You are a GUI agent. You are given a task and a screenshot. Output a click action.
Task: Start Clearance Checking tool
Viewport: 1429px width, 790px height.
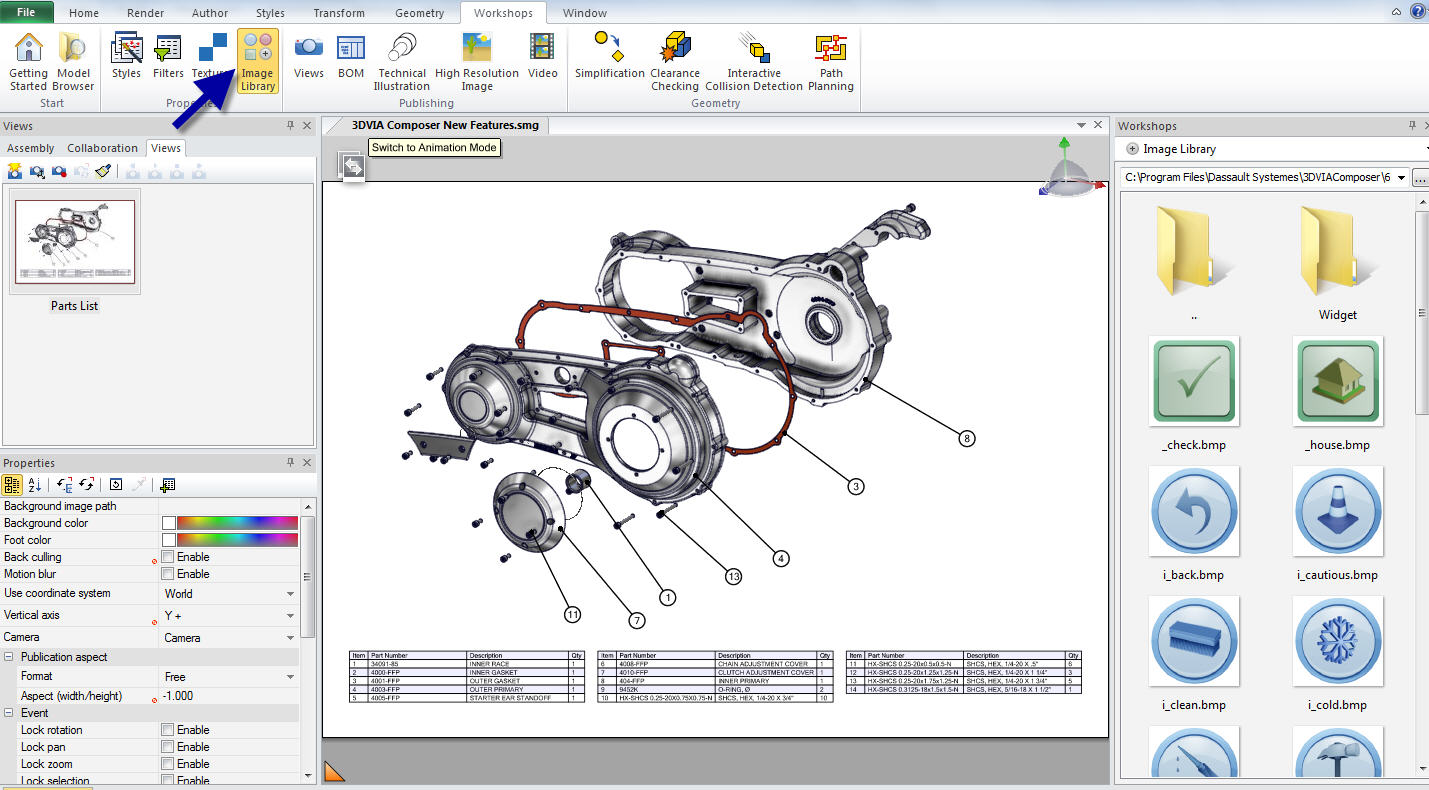[x=675, y=62]
